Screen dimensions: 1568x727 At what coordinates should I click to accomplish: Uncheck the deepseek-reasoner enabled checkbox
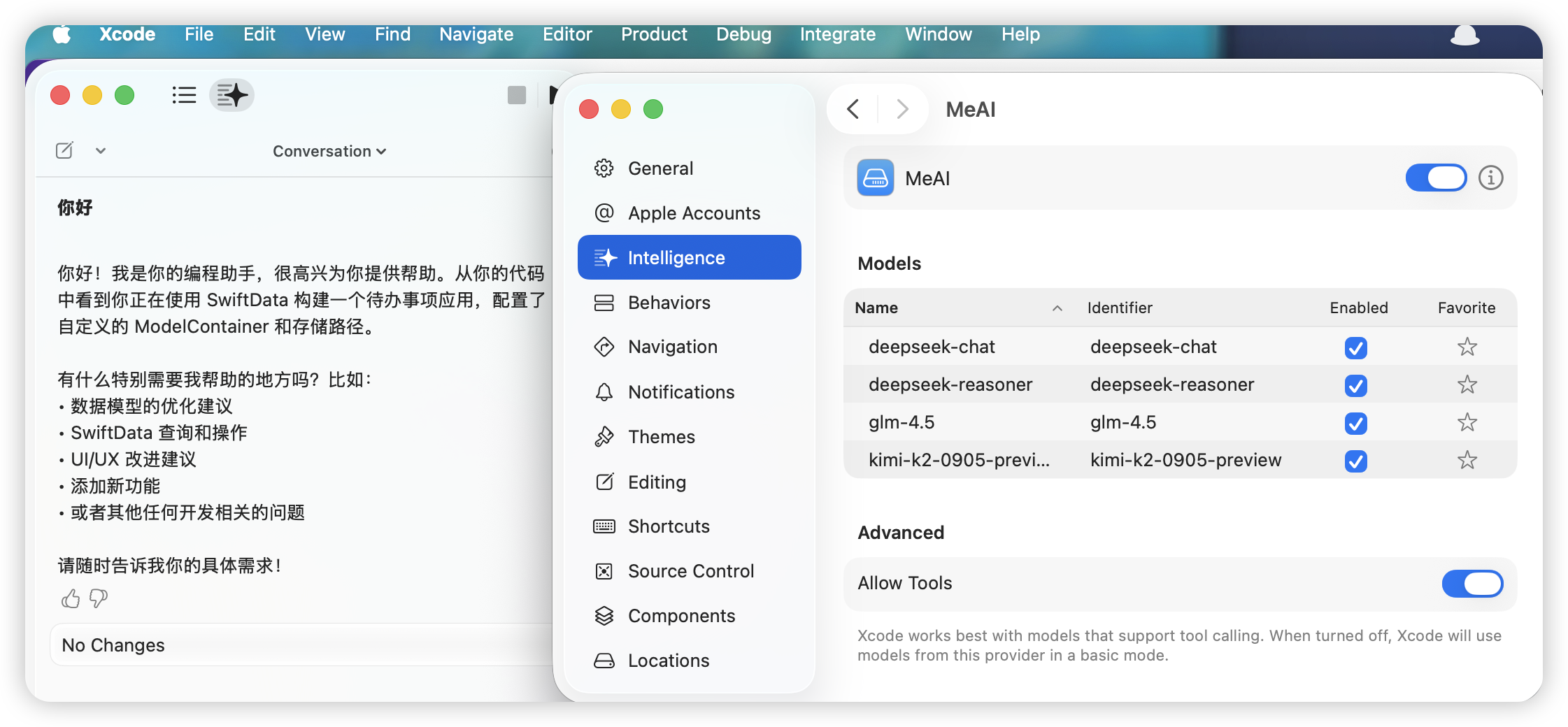(1355, 385)
